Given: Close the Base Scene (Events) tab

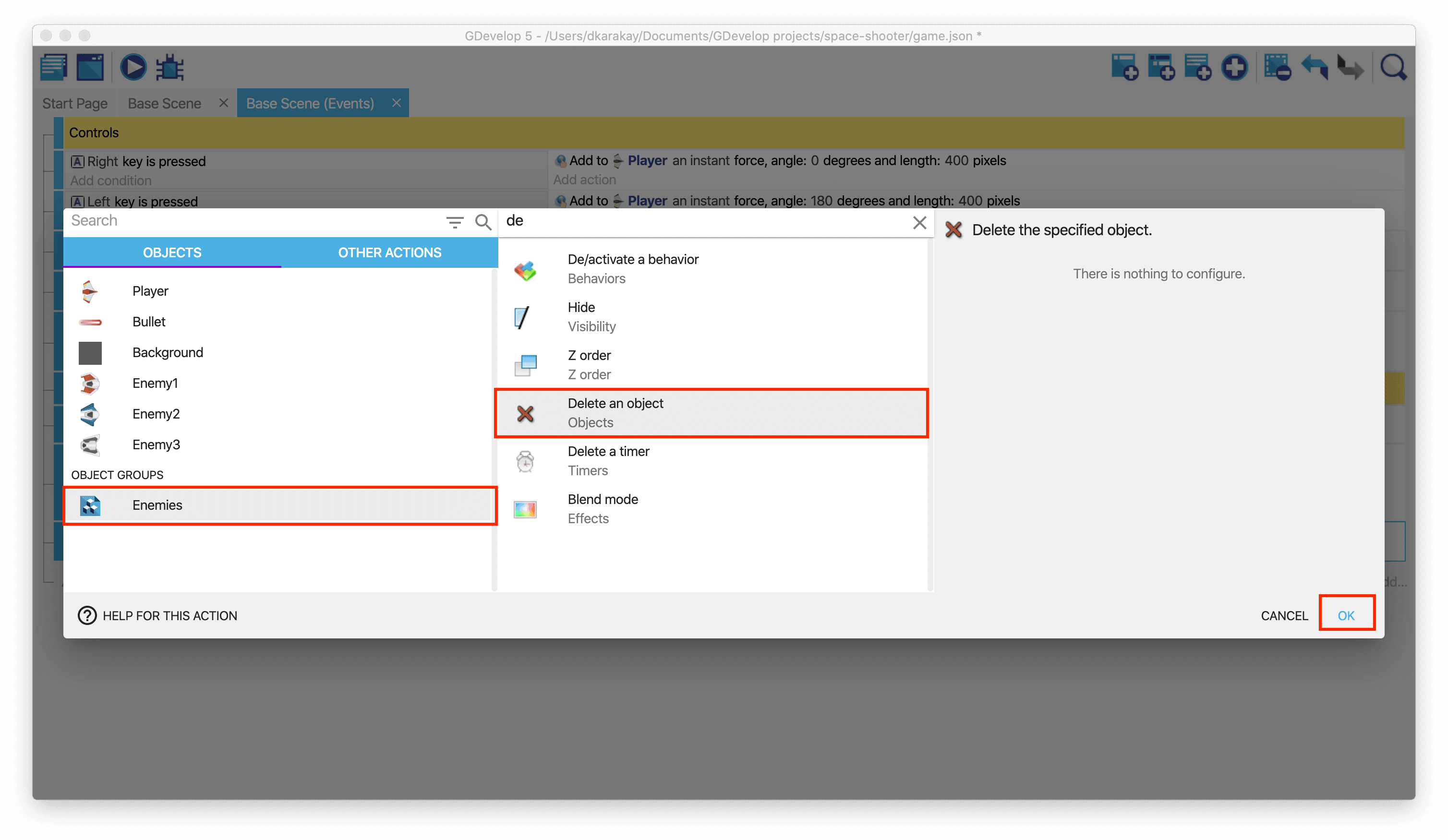Looking at the screenshot, I should tap(397, 103).
